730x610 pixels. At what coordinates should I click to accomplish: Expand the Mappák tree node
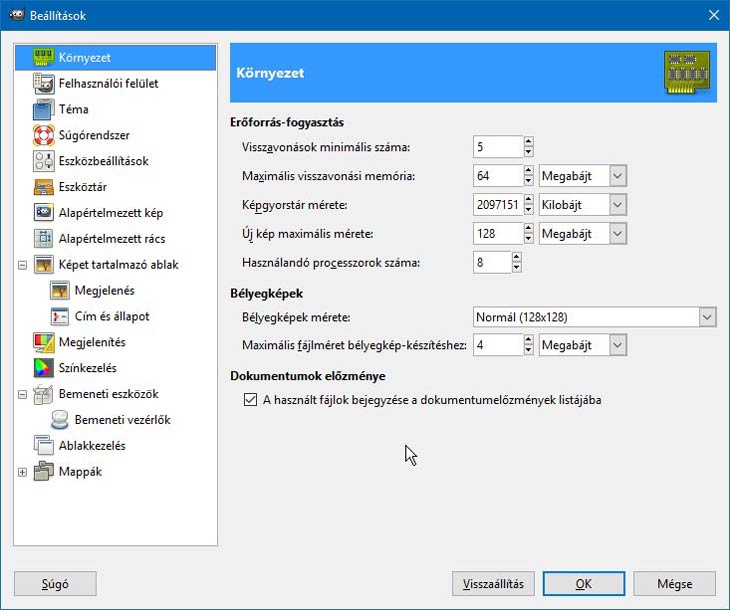tap(22, 472)
